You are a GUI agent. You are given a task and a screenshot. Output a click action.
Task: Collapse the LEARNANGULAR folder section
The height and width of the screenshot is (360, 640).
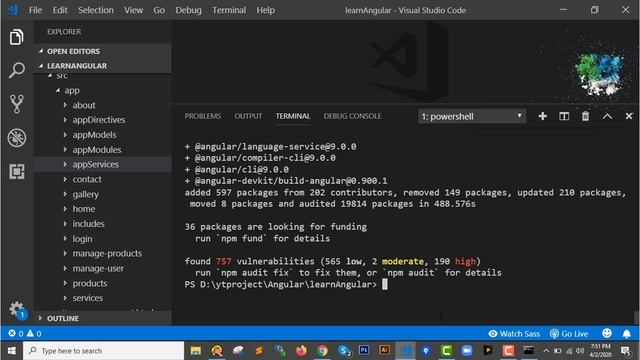pyautogui.click(x=102, y=66)
